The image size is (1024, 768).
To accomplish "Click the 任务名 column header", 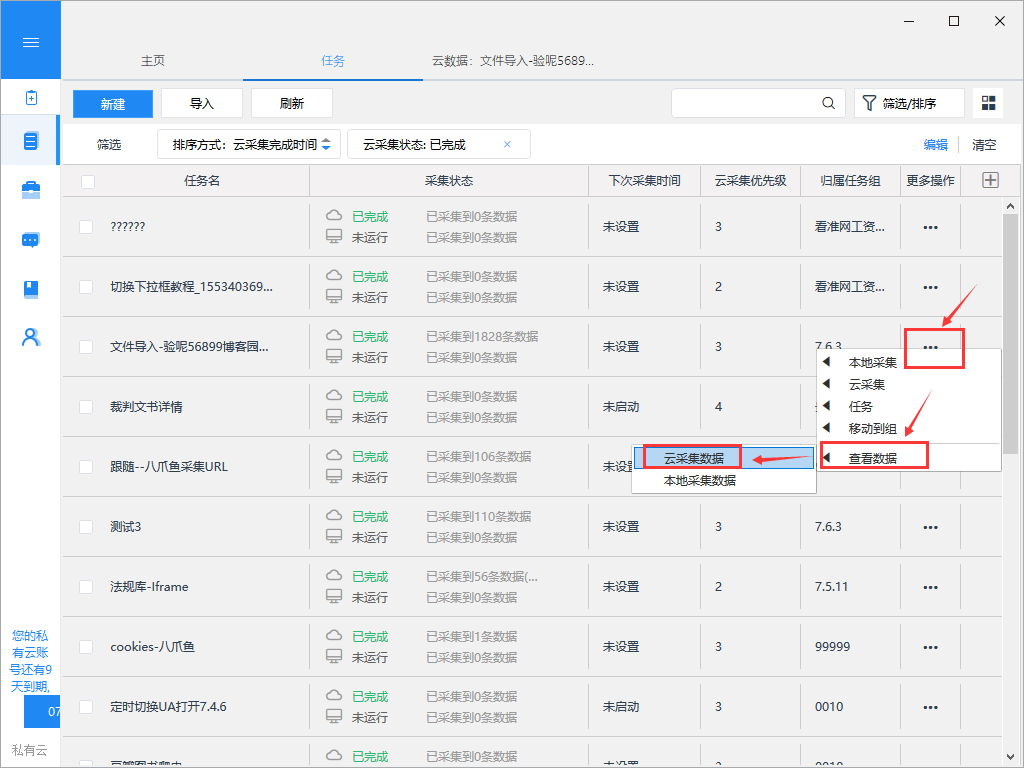I will (202, 181).
